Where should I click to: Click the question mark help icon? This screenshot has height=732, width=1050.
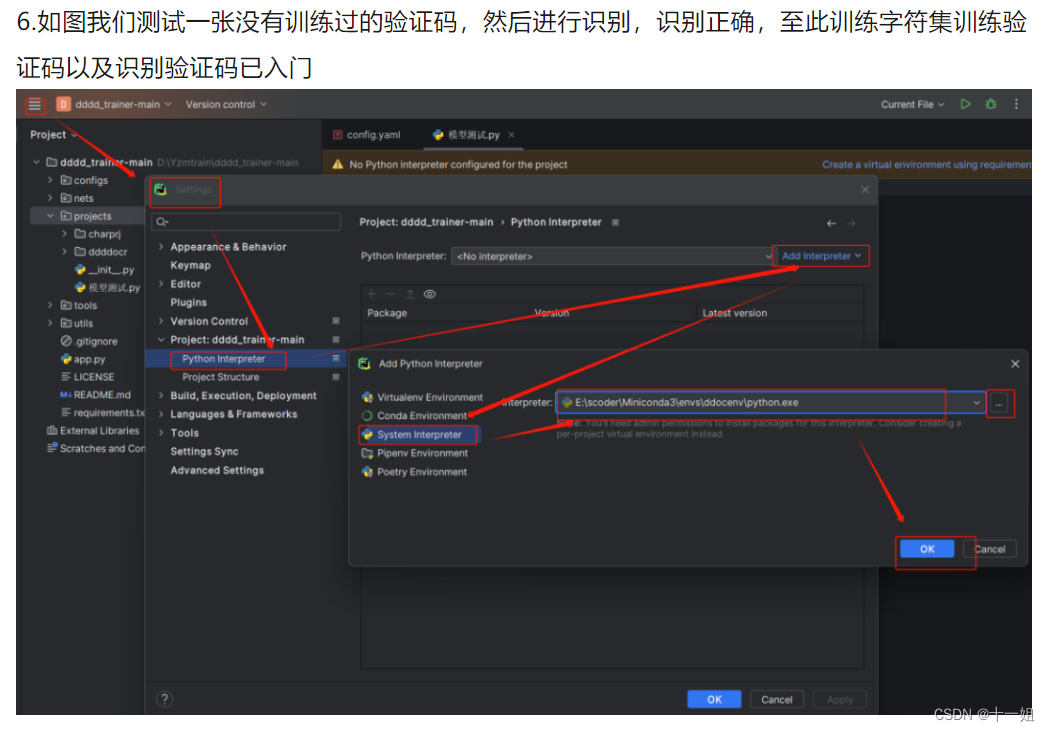click(164, 699)
